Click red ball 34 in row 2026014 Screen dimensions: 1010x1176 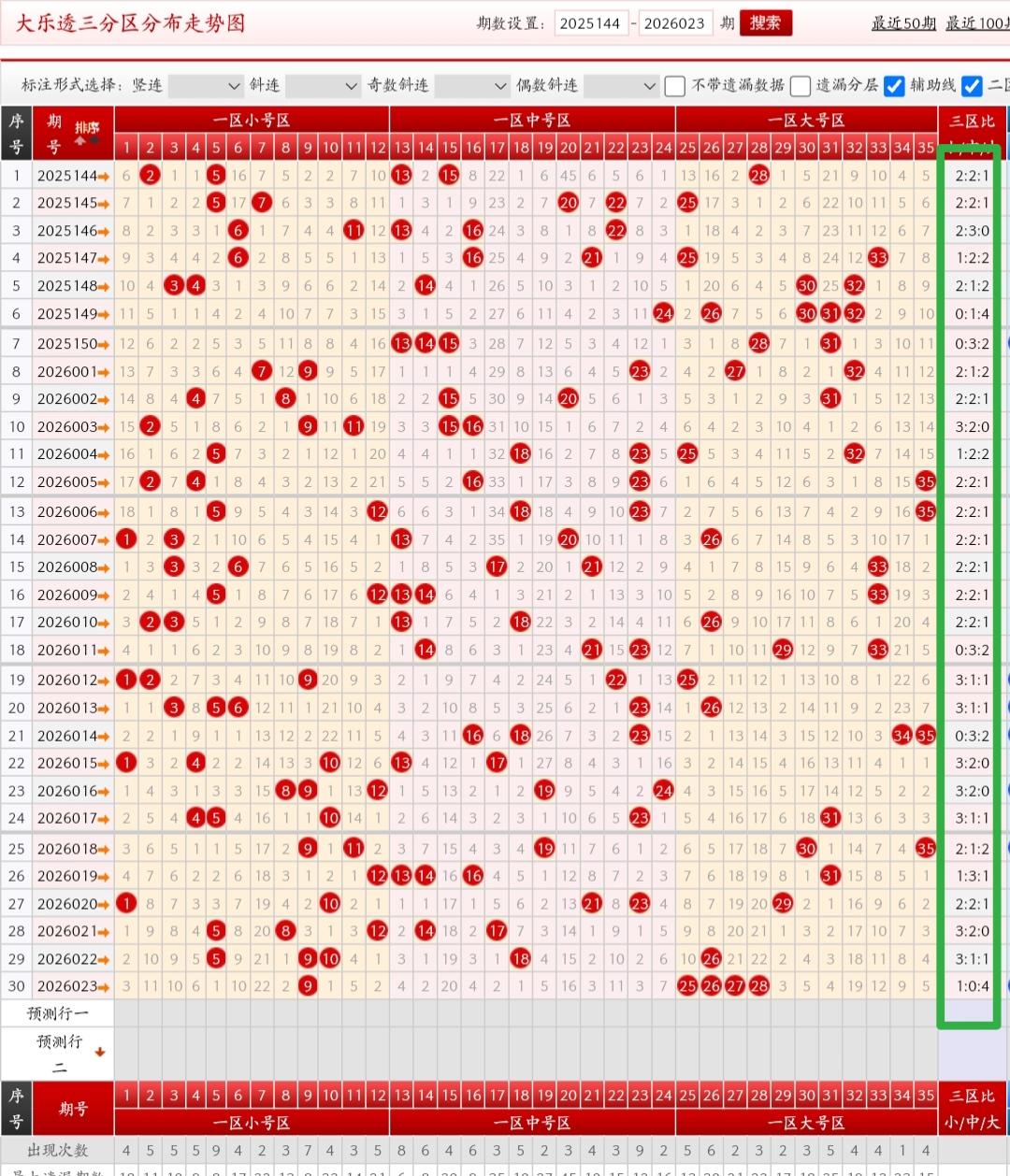pos(902,736)
